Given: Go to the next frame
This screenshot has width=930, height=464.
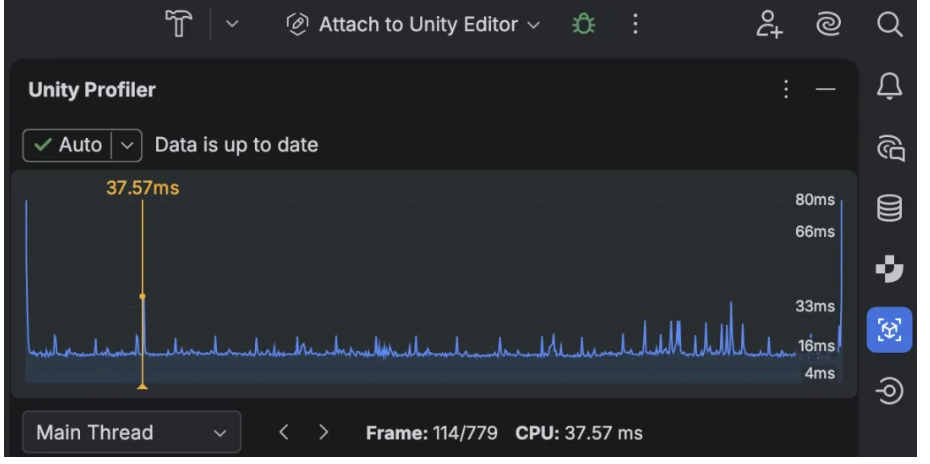Looking at the screenshot, I should click(323, 433).
